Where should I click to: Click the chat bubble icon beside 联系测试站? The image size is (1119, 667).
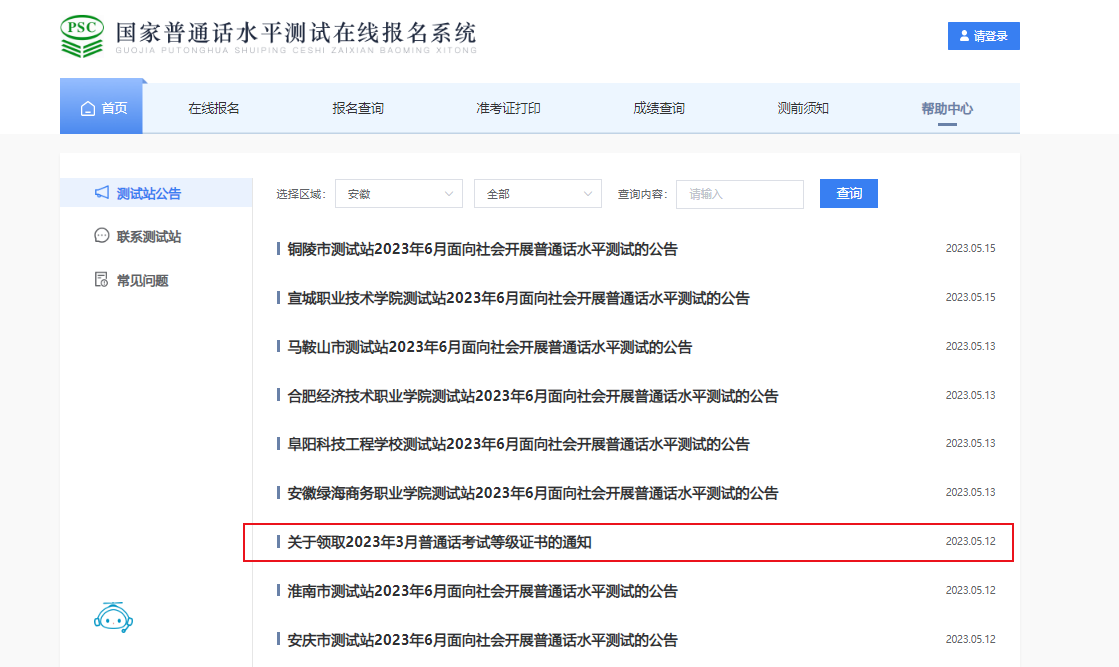pyautogui.click(x=101, y=236)
